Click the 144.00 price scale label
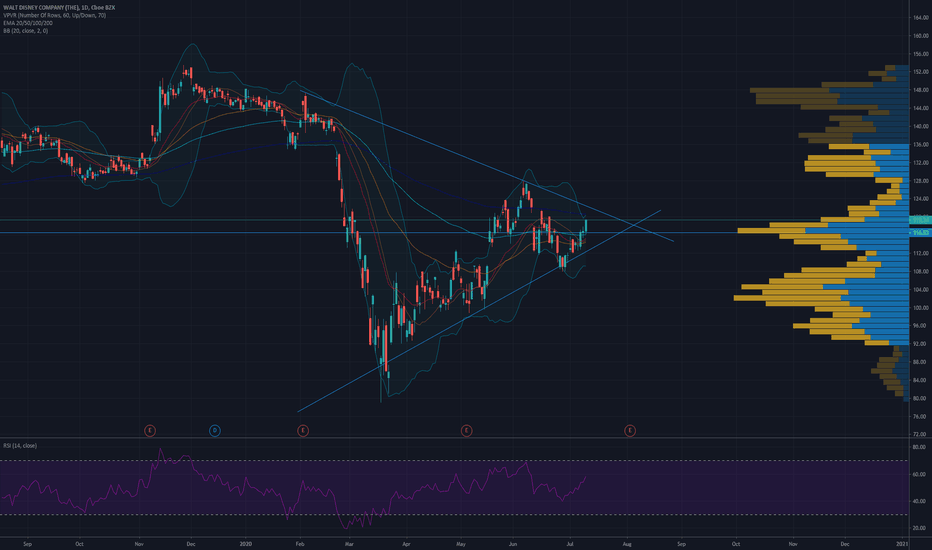The image size is (932, 550). point(921,108)
